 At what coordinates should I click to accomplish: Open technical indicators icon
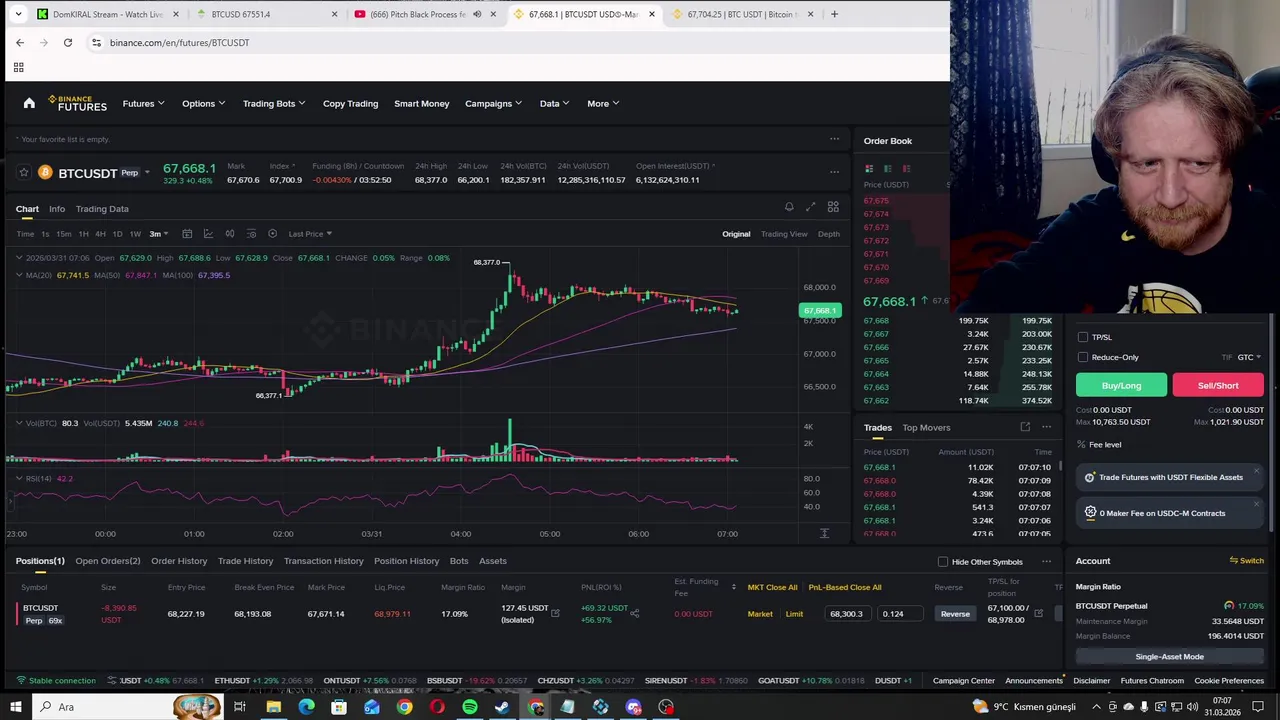click(x=208, y=234)
